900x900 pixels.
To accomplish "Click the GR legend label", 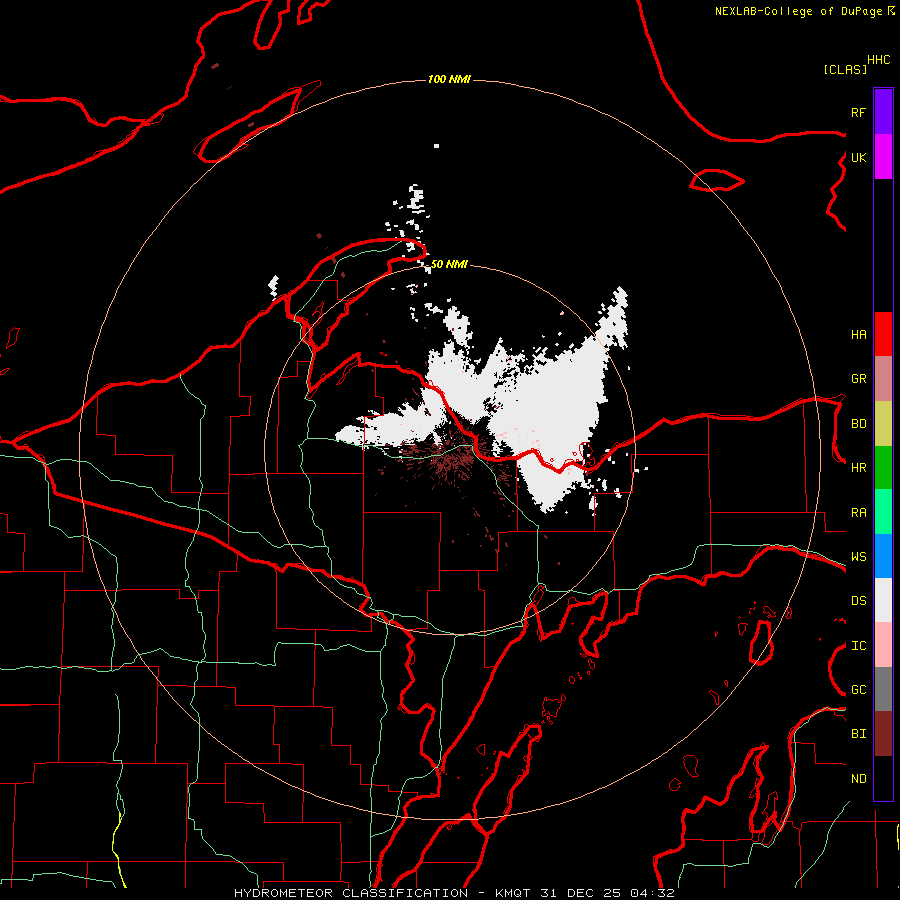I will (858, 379).
